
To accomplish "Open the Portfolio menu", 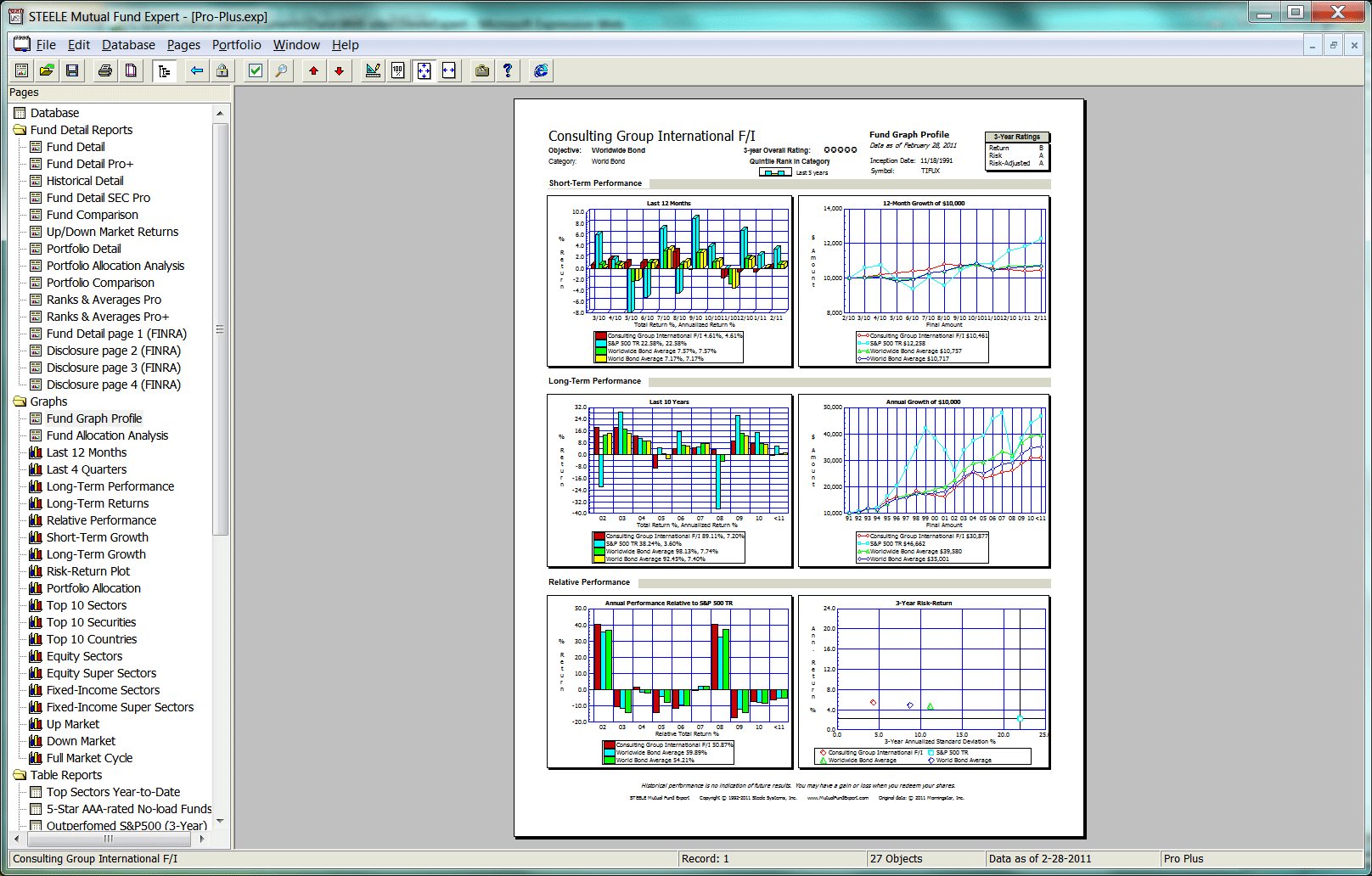I will click(x=237, y=45).
